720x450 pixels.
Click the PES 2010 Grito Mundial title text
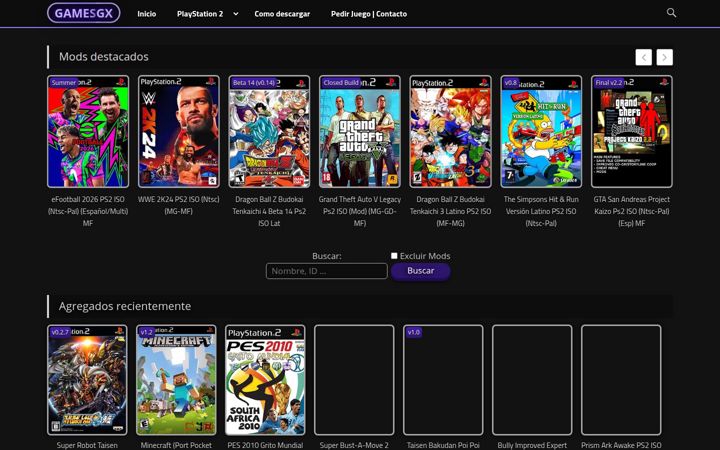(x=265, y=445)
